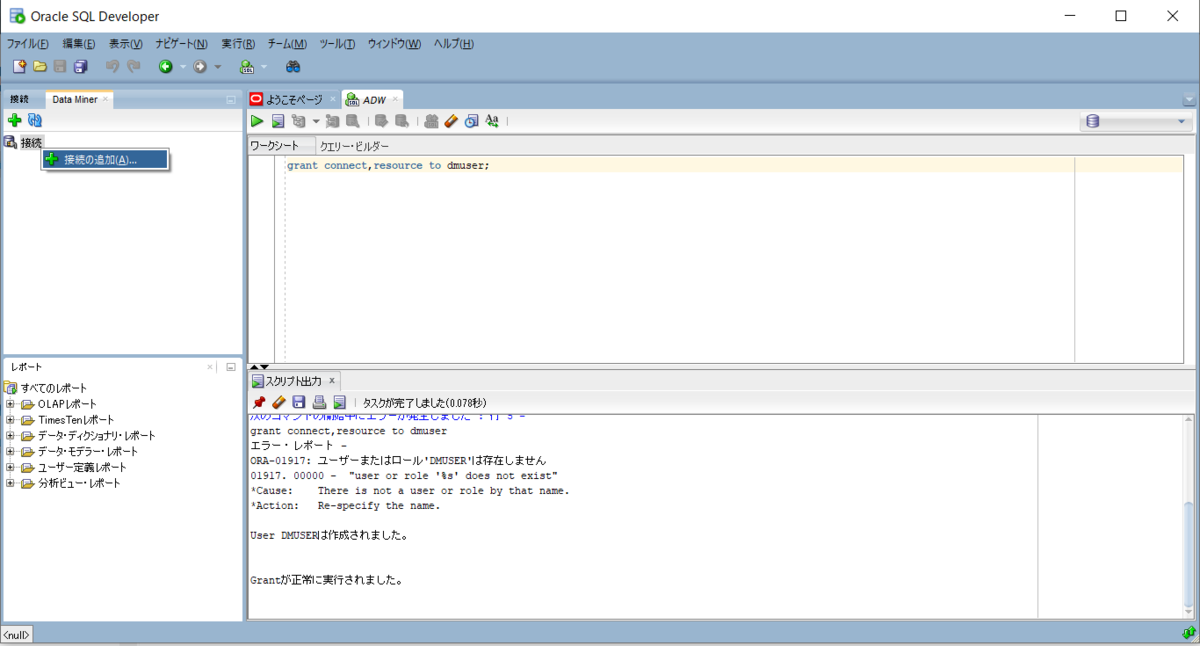Open the ウィンドウ(W) menu

pyautogui.click(x=394, y=44)
